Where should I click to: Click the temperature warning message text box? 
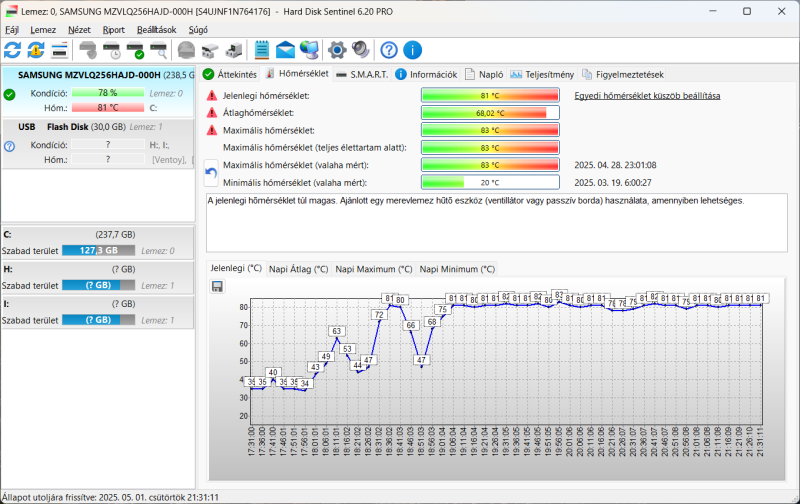point(496,222)
